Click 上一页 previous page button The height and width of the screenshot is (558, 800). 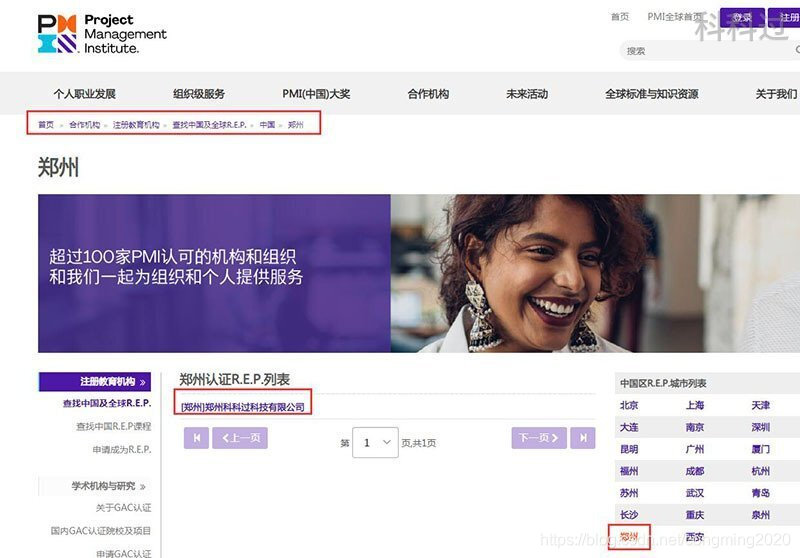[x=240, y=438]
